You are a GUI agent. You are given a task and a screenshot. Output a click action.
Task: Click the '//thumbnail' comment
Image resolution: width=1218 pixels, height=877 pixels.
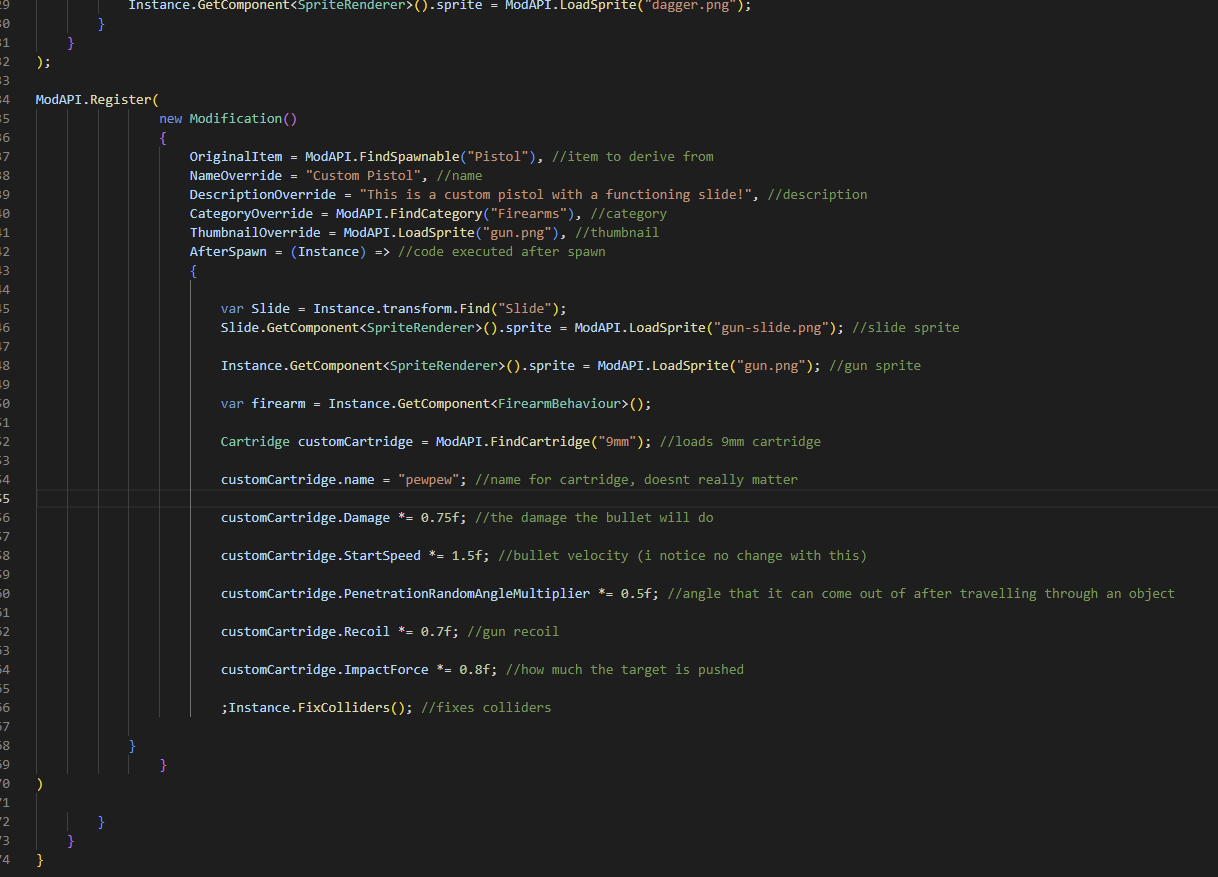617,232
